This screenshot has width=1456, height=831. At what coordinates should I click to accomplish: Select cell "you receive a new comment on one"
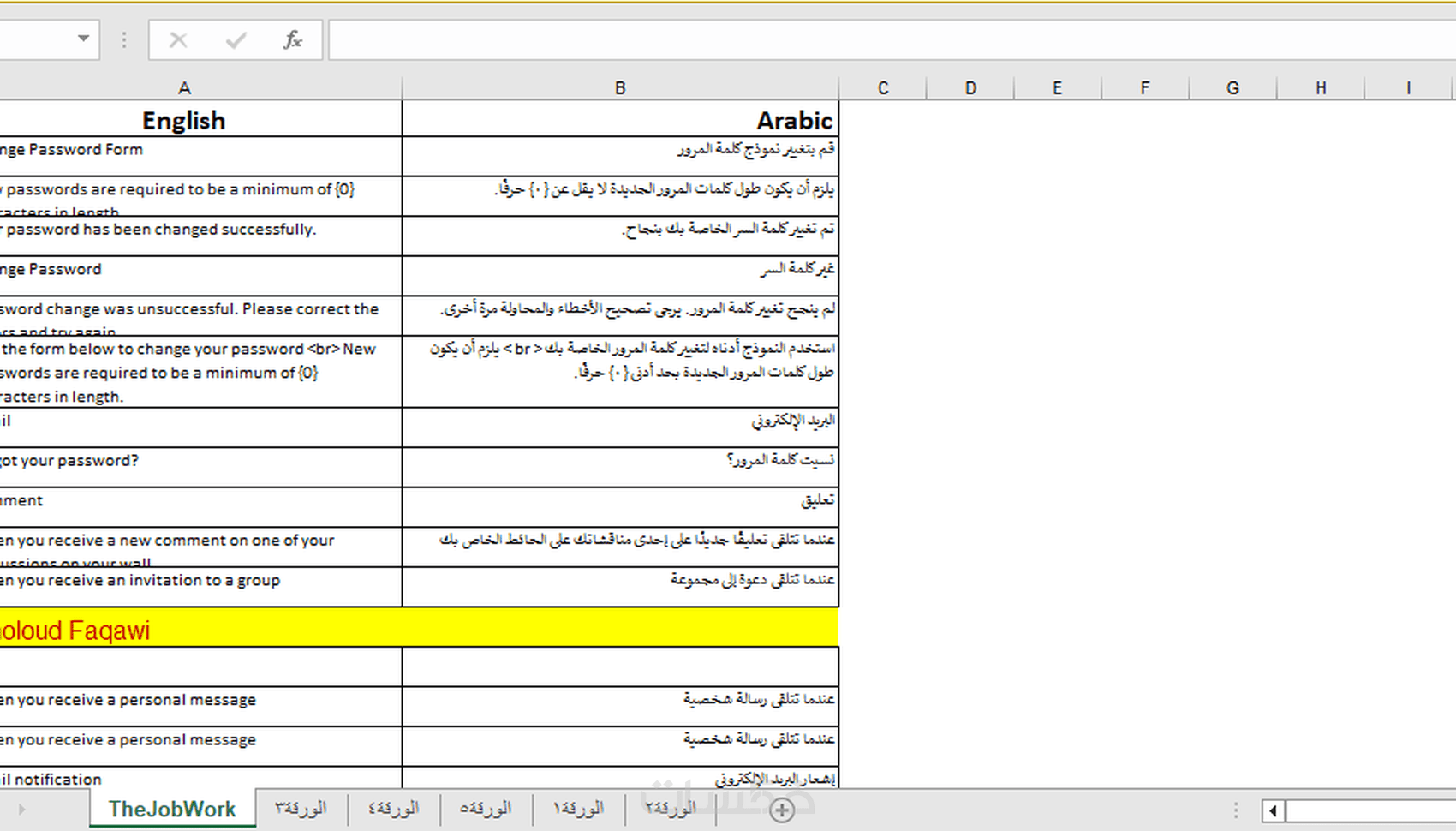coord(200,547)
